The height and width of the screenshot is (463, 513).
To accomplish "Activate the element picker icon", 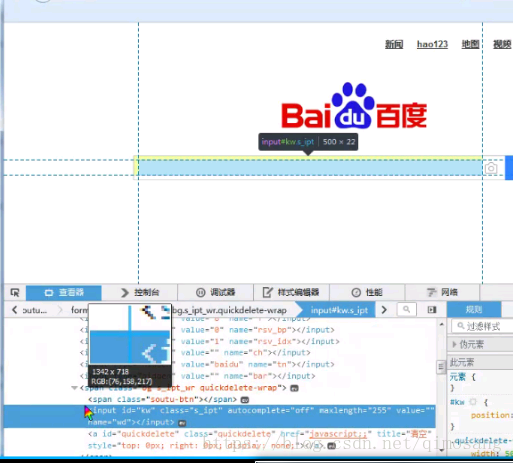I will coord(15,292).
